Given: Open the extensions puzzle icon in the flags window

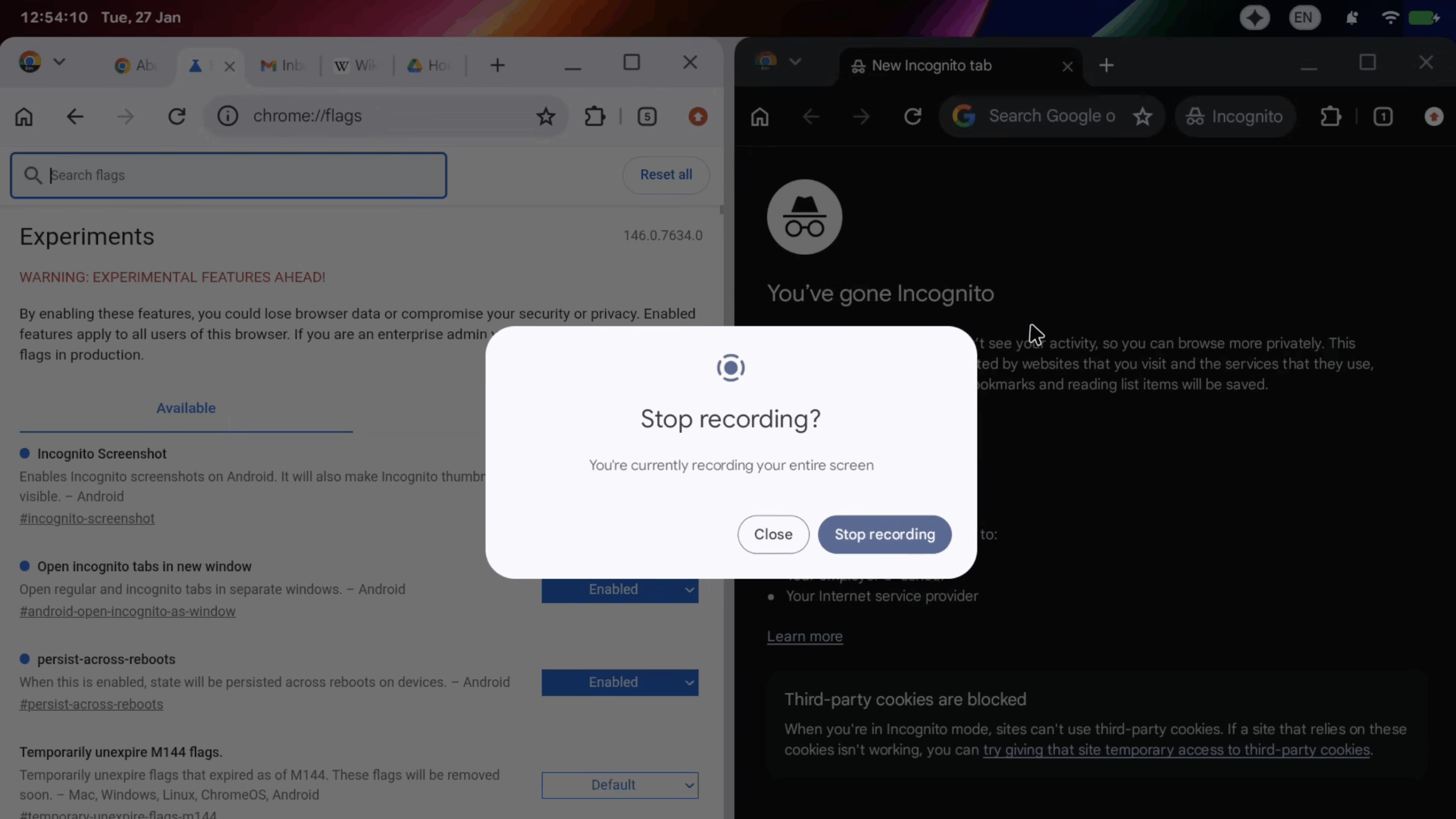Looking at the screenshot, I should point(594,116).
